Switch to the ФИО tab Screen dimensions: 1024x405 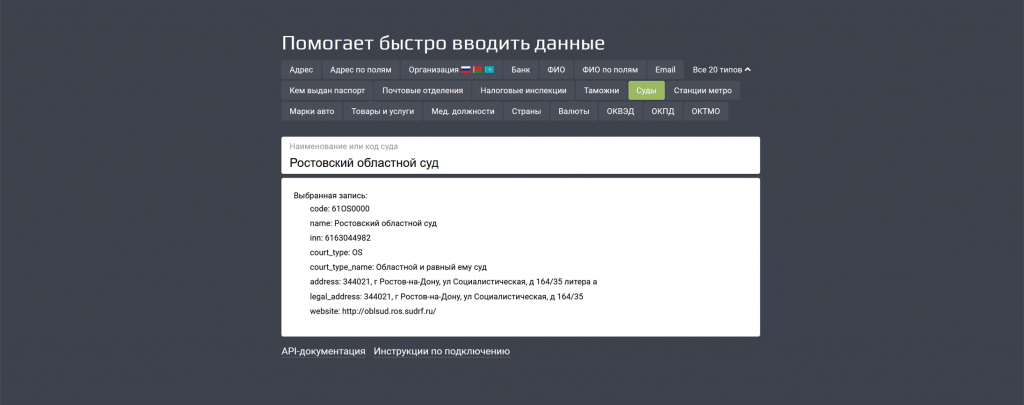tap(556, 70)
